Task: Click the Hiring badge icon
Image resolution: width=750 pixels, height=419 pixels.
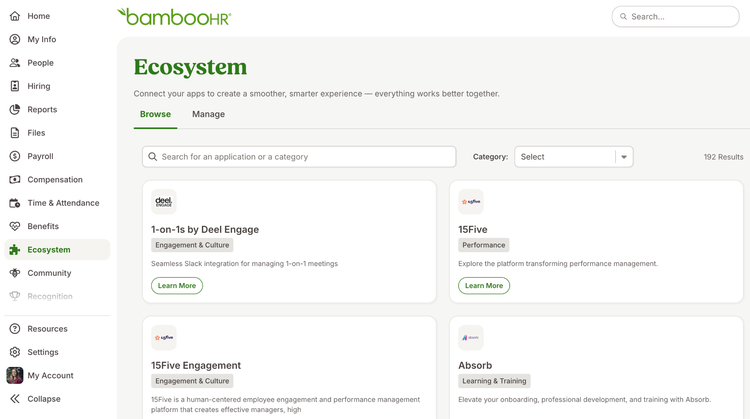Action: (x=15, y=86)
